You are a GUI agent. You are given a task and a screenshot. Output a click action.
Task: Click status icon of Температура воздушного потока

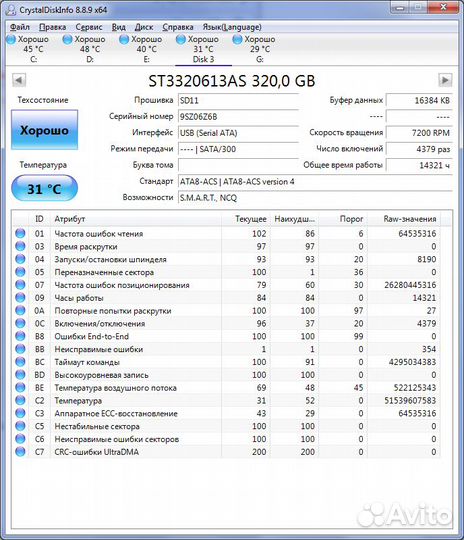20,387
